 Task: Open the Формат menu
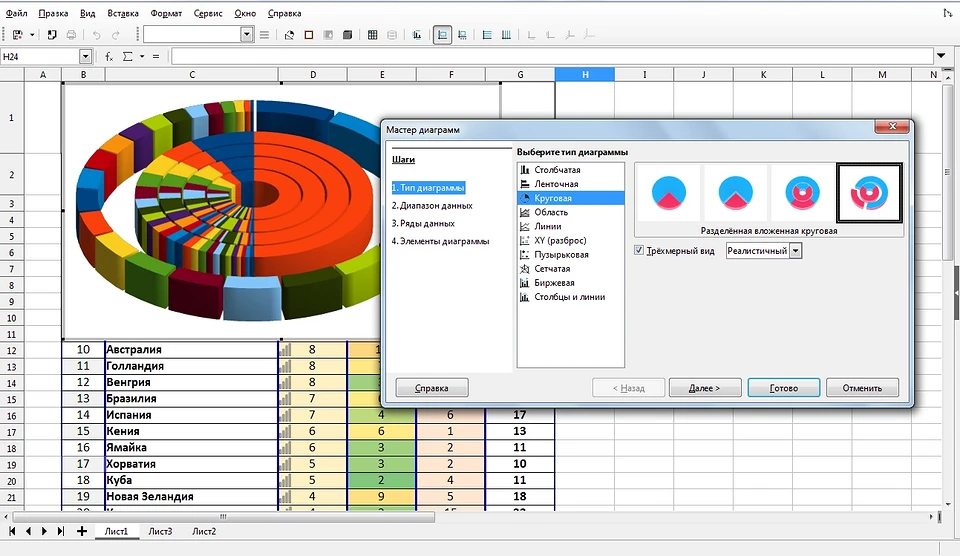point(166,14)
